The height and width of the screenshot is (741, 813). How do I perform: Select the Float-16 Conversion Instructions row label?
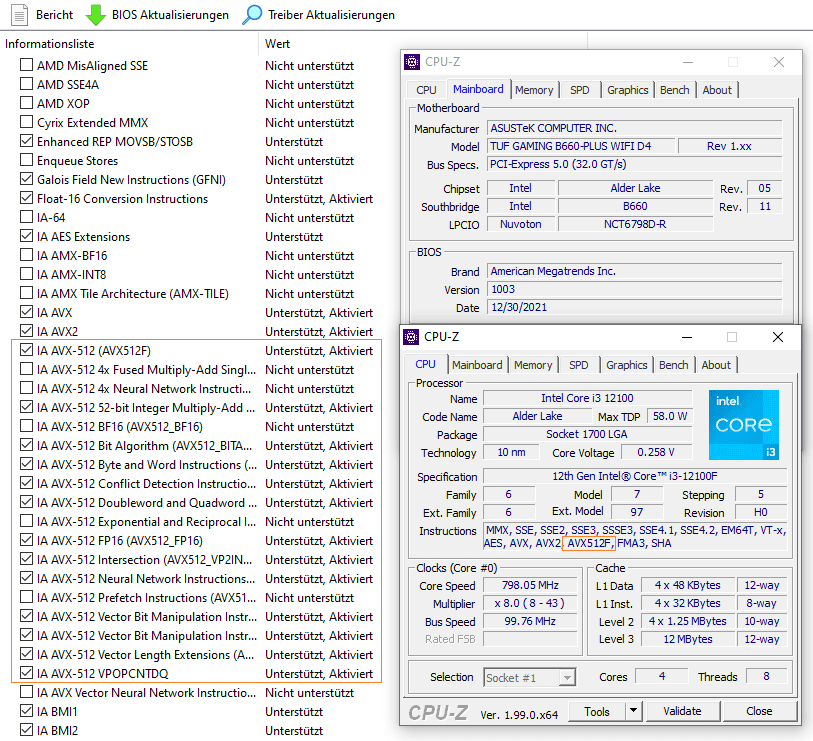[122, 199]
